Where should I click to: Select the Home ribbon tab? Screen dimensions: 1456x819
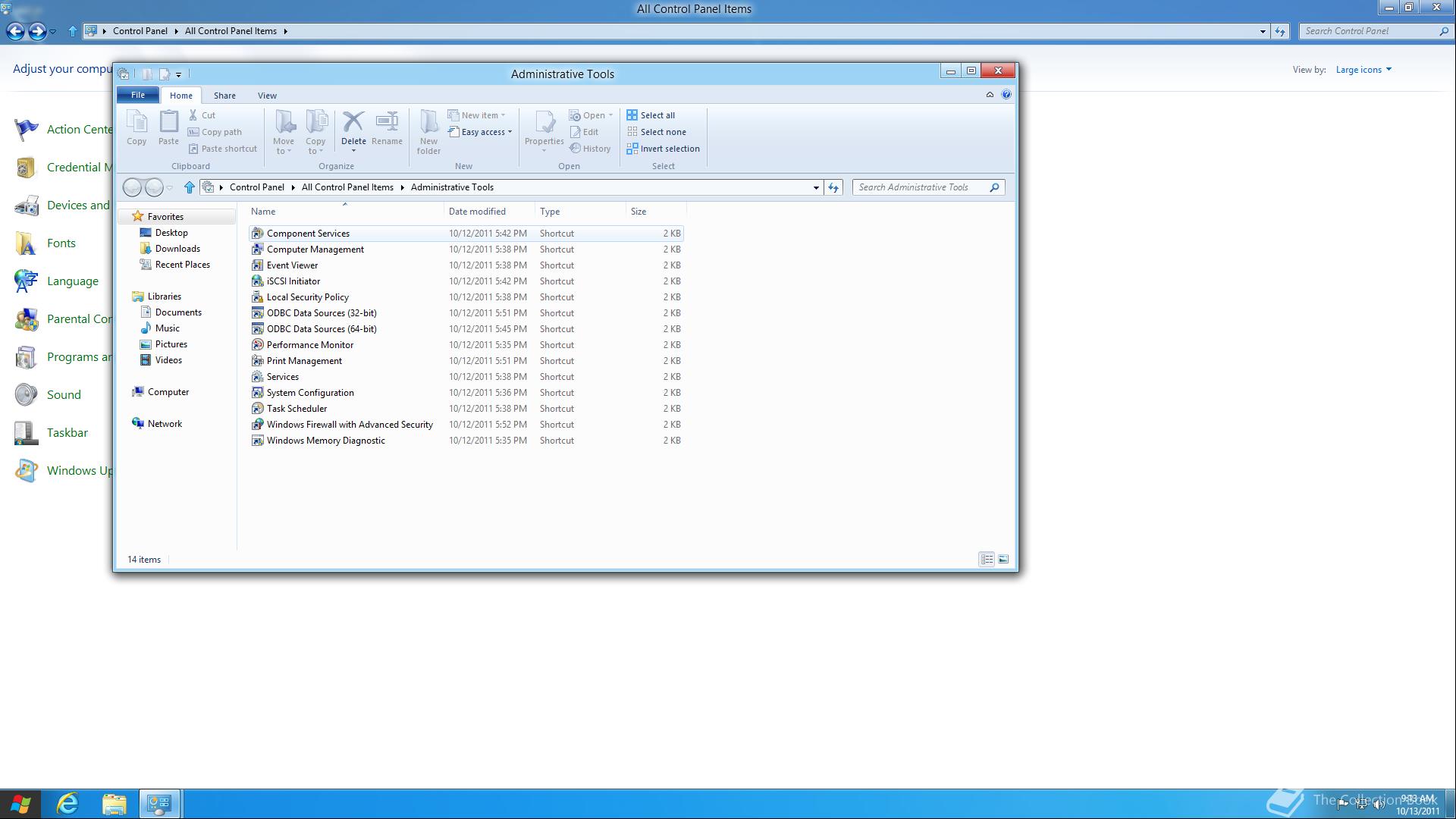(x=180, y=96)
